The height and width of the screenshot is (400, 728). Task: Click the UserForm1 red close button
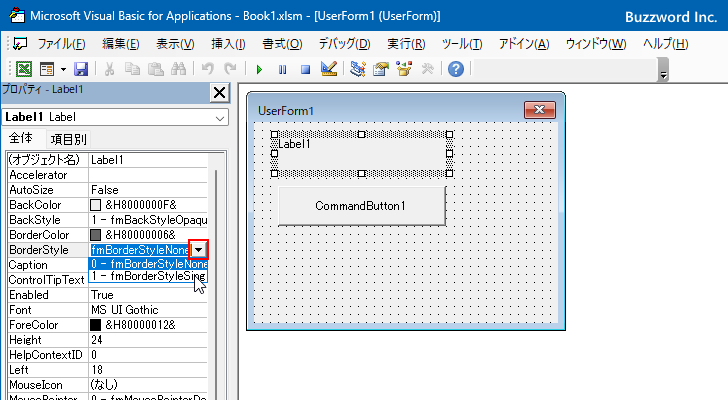pyautogui.click(x=540, y=110)
